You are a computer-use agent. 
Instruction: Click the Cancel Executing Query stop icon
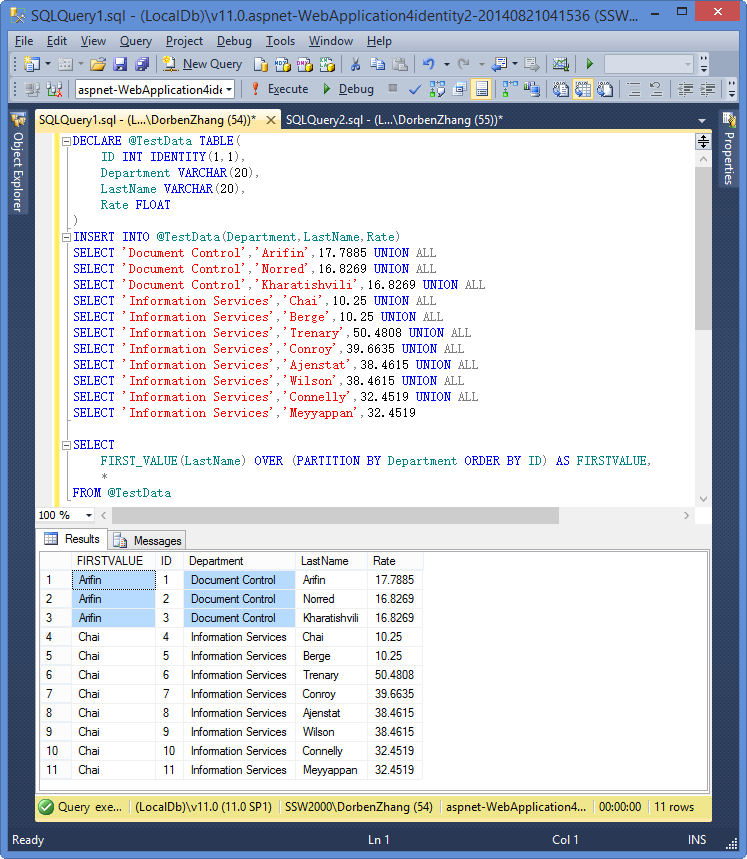[393, 89]
